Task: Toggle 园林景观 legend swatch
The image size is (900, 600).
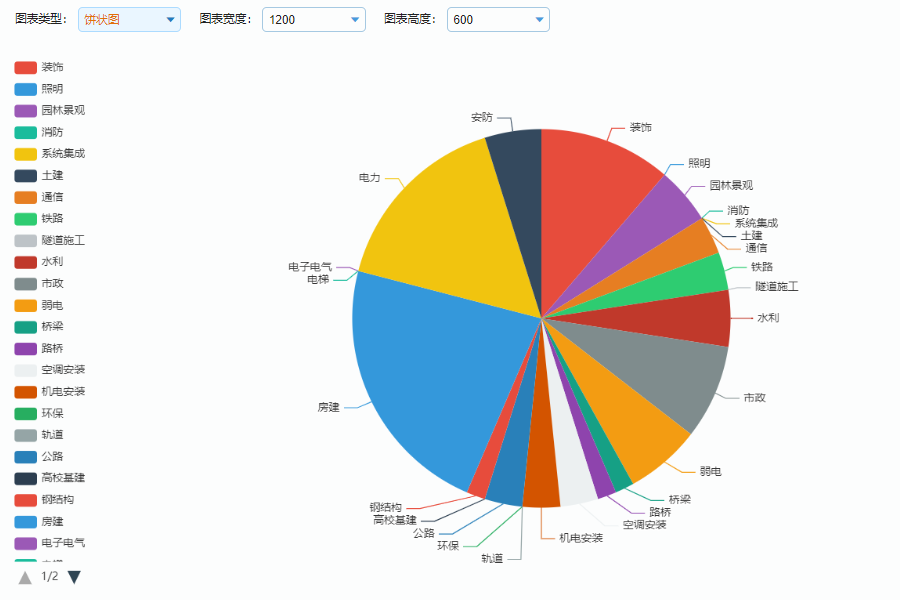Action: coord(26,110)
